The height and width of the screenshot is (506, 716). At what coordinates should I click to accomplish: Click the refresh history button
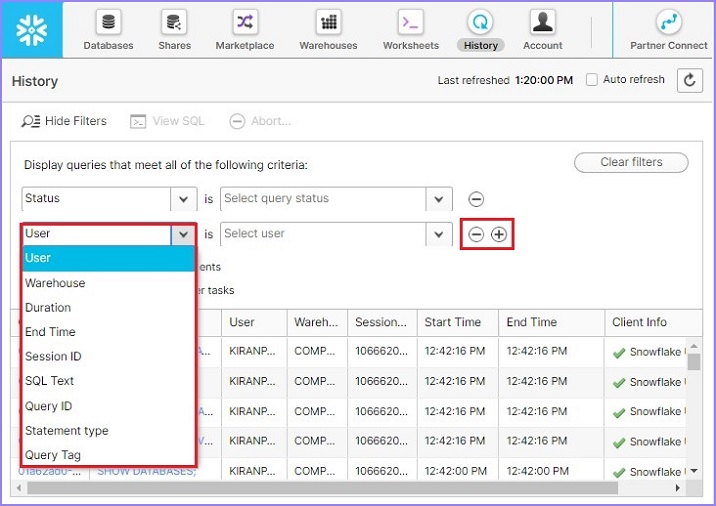(690, 80)
